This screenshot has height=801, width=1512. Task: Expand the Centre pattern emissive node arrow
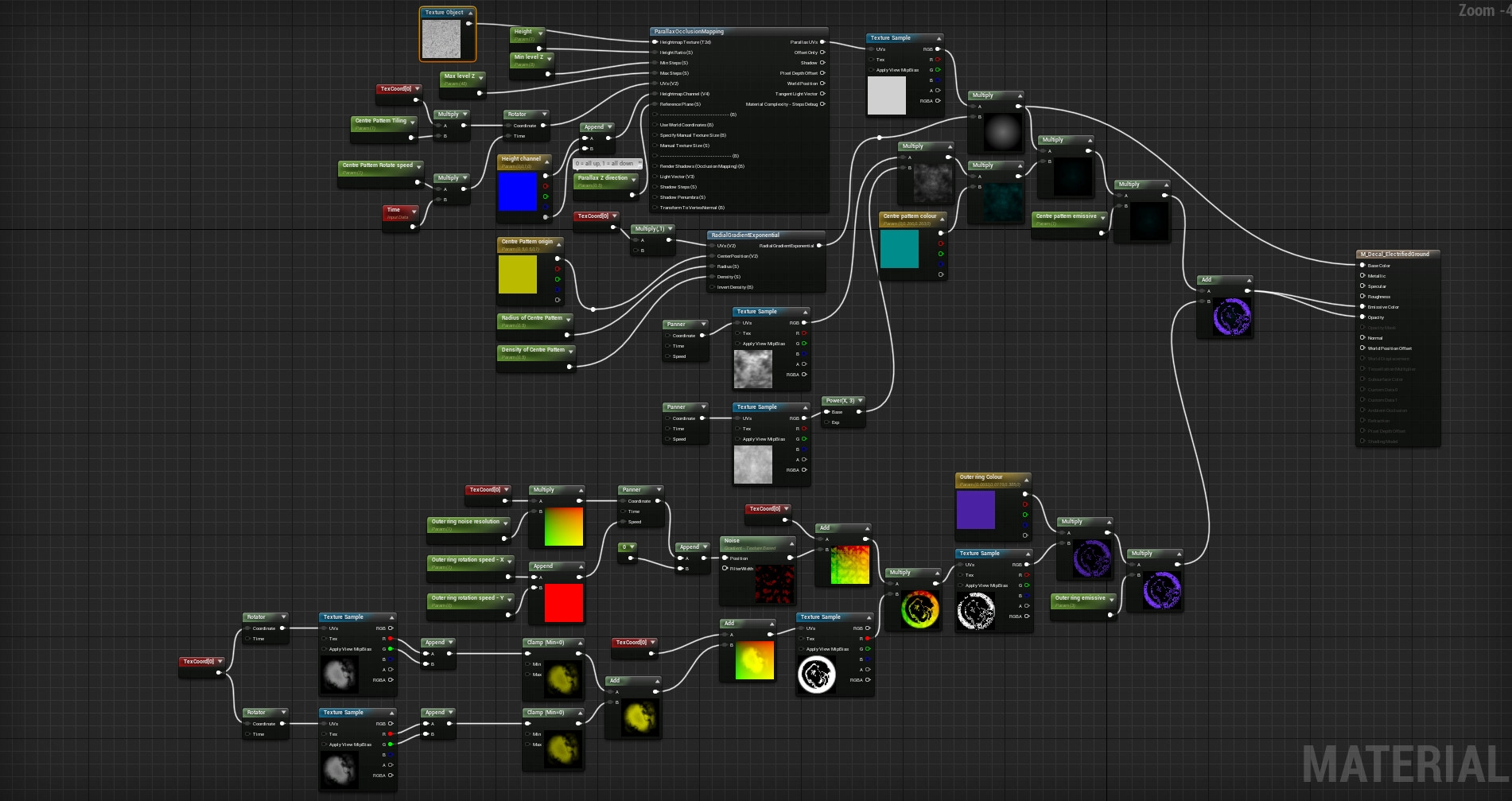1103,217
